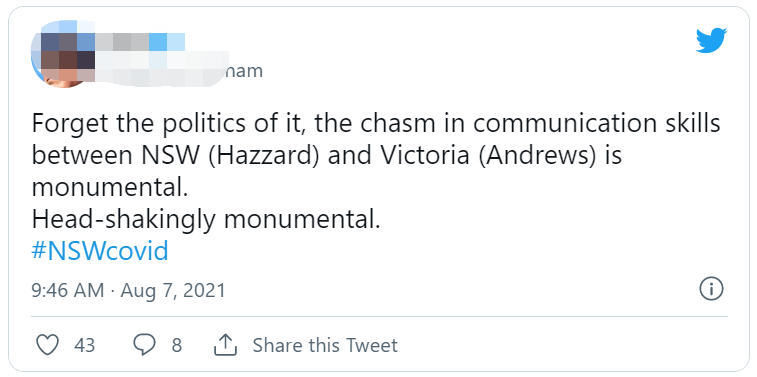The width and height of the screenshot is (757, 377).
Task: Like the tweet with the heart icon
Action: point(48,345)
